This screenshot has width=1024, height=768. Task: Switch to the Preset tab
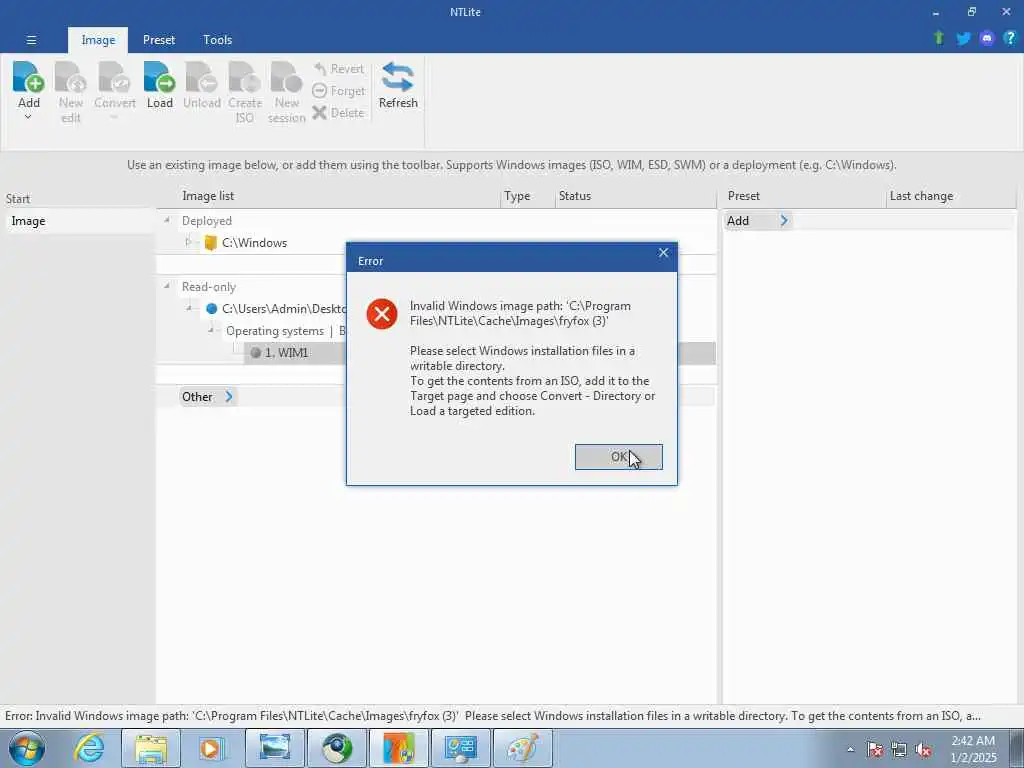pyautogui.click(x=159, y=40)
